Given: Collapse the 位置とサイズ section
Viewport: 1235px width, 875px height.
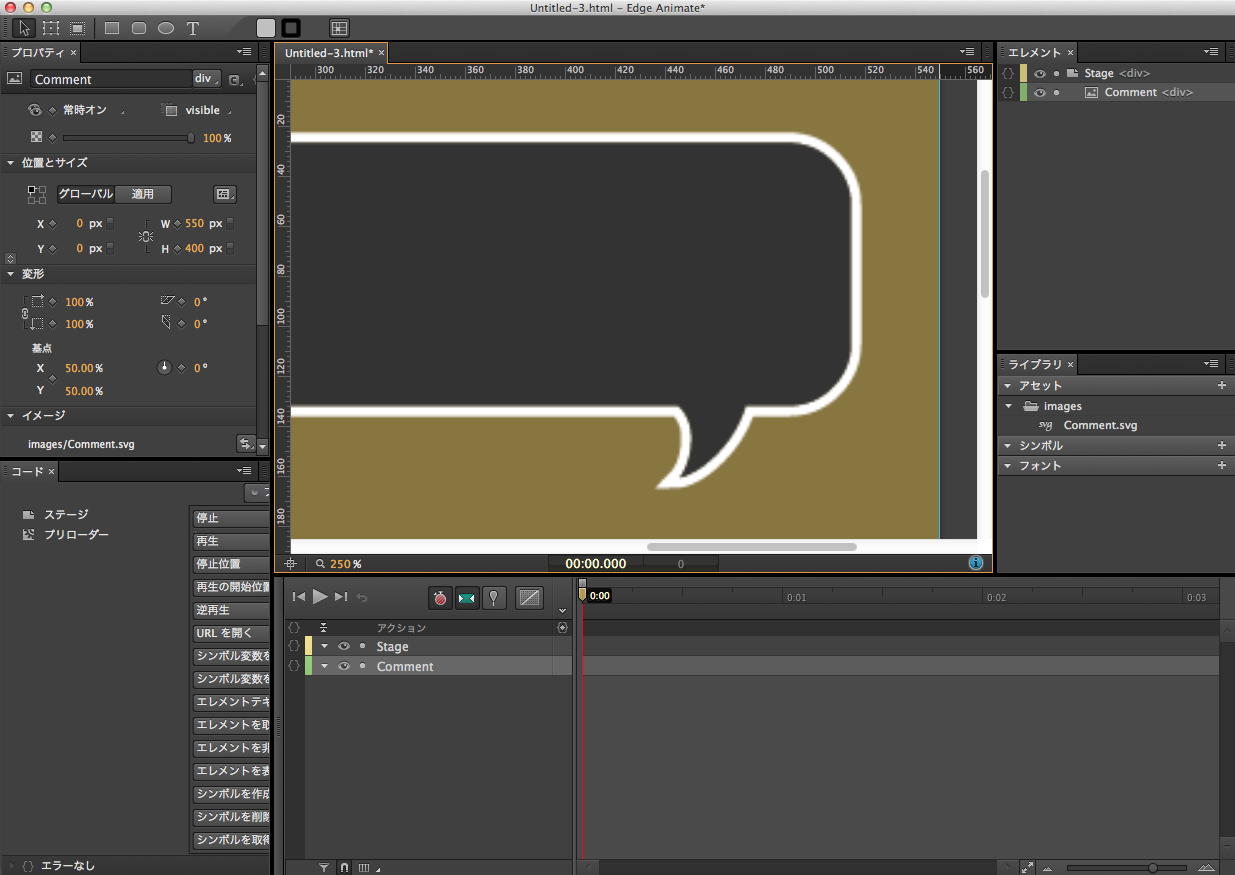Looking at the screenshot, I should coord(10,163).
